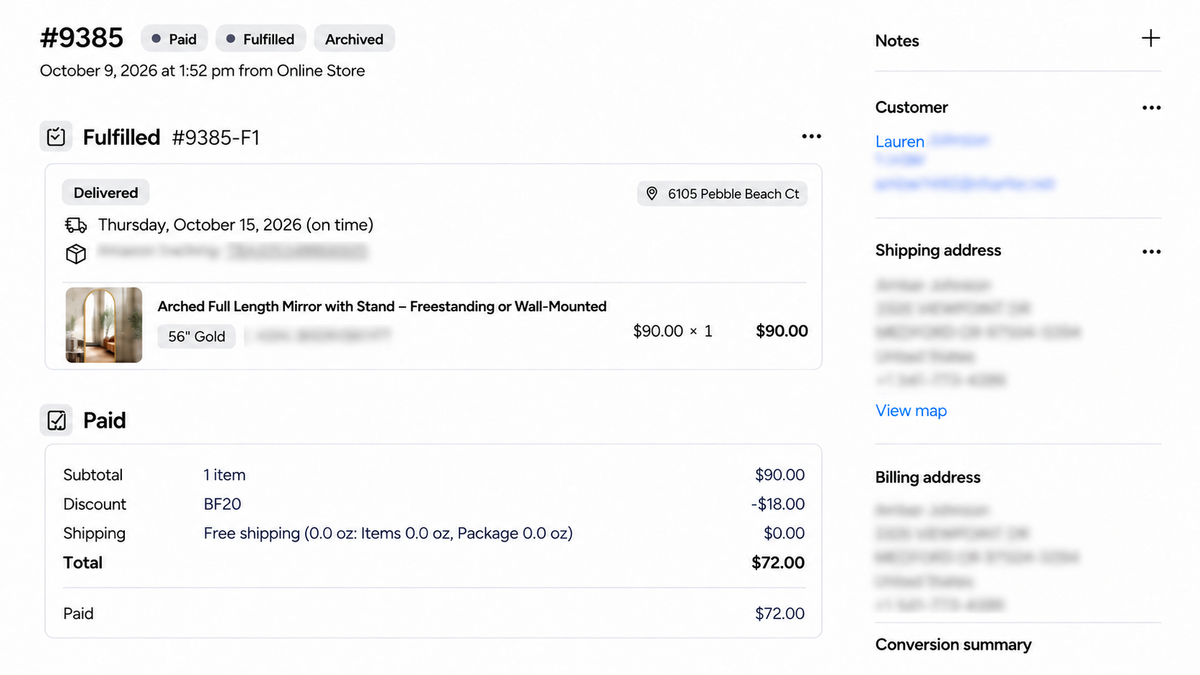Click the location pin for 6105 Pebble Beach Ct
1200x675 pixels.
point(652,194)
